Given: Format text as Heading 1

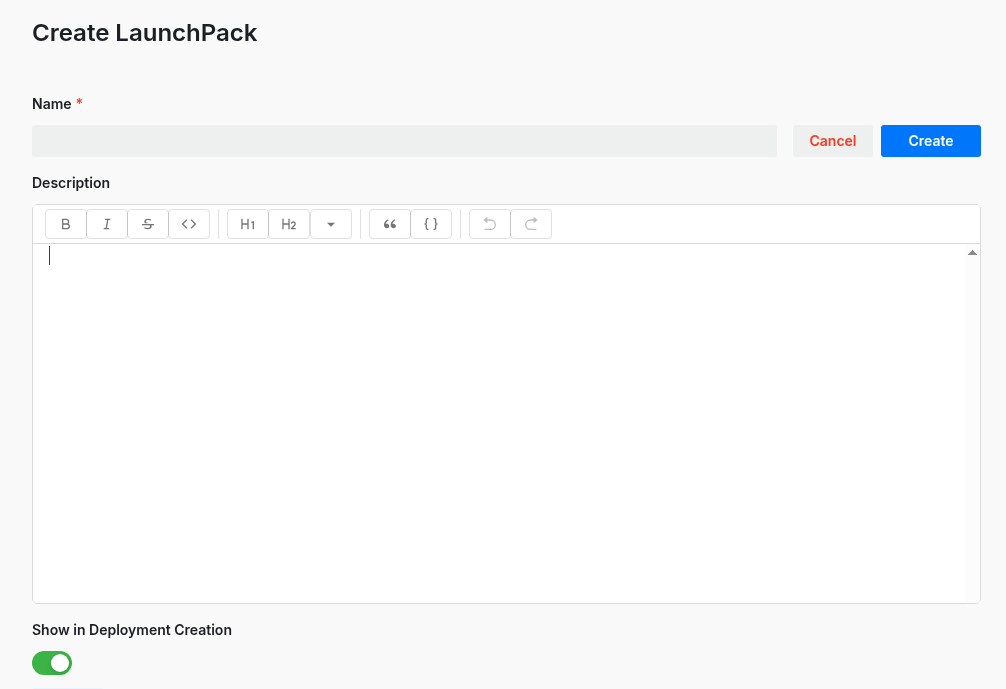Looking at the screenshot, I should coord(247,223).
